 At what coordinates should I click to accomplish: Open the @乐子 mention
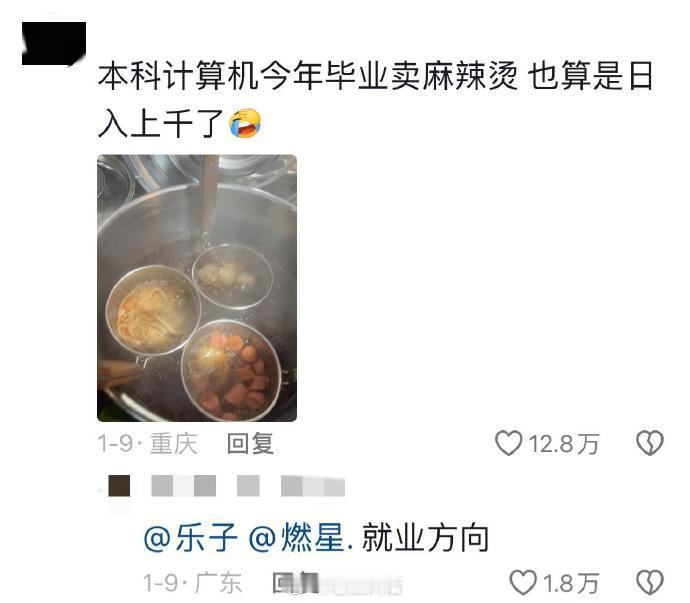point(191,537)
